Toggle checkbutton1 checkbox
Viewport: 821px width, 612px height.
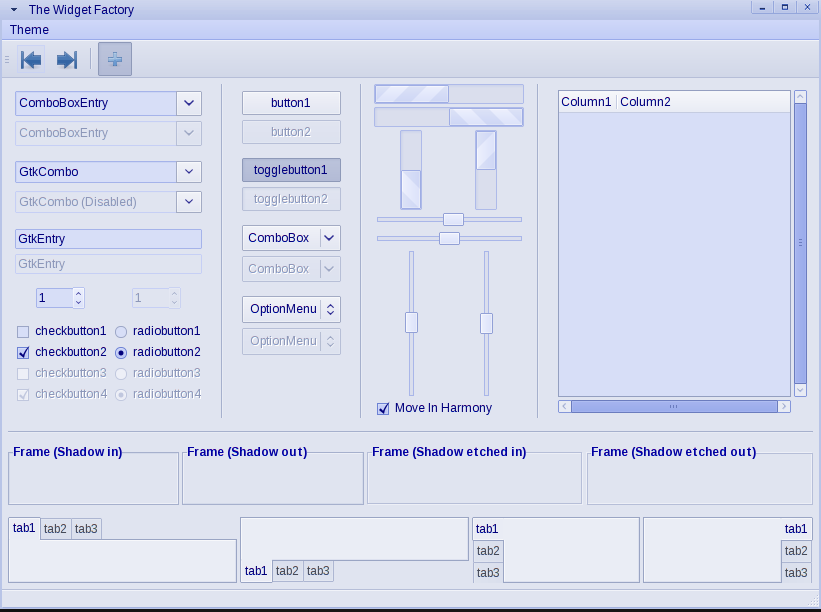[x=23, y=331]
